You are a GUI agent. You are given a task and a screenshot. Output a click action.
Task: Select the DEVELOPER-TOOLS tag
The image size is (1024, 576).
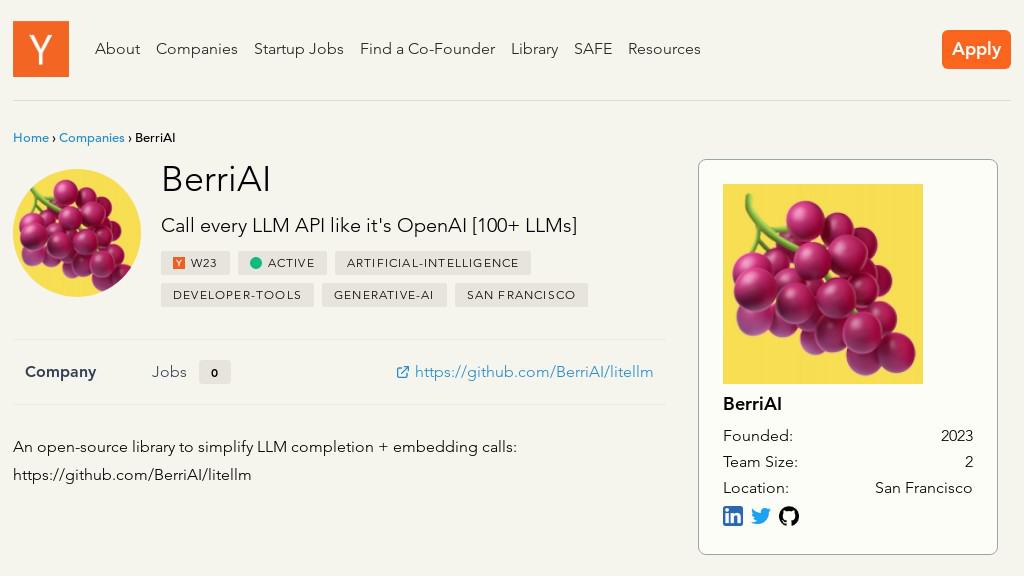[237, 295]
